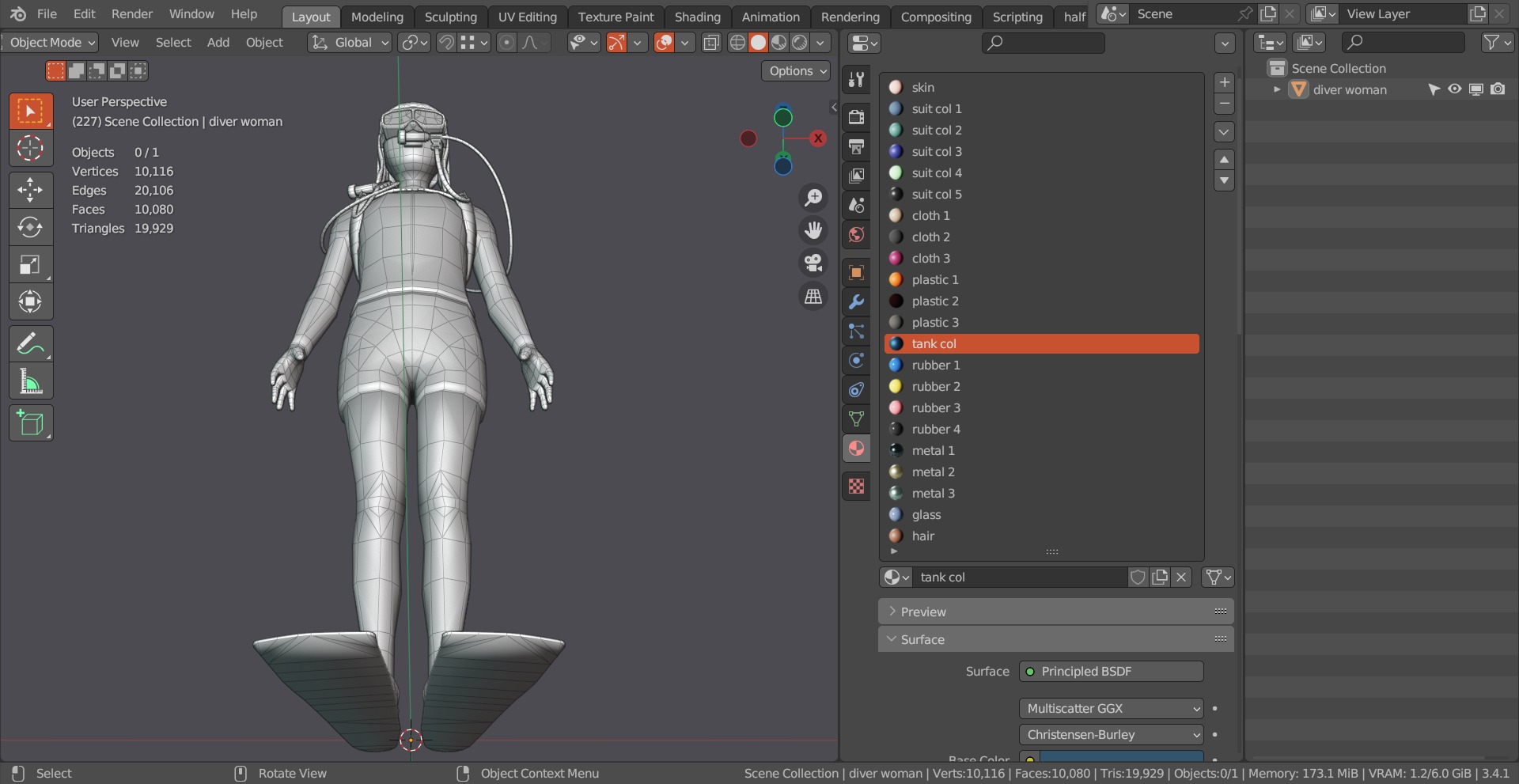Collapse the Surface panel
This screenshot has height=784, width=1519.
pyautogui.click(x=1055, y=639)
